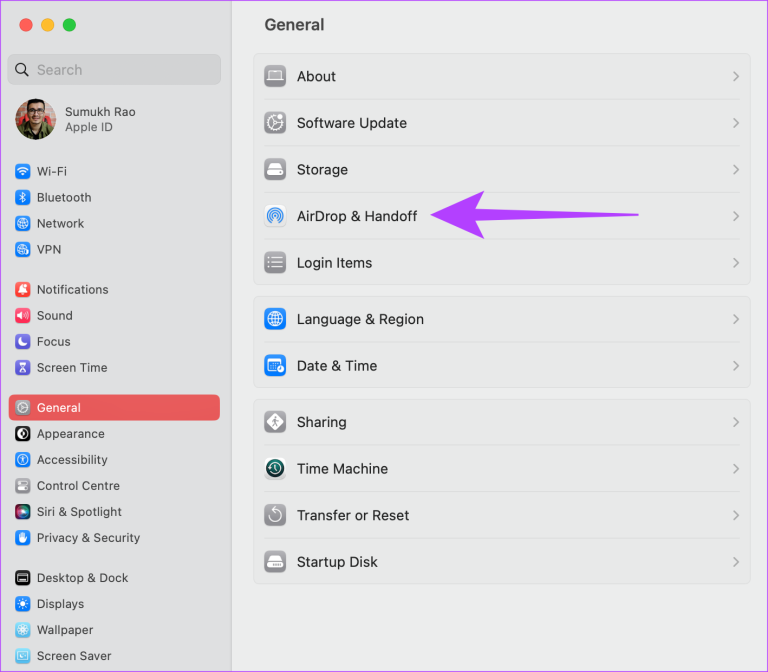
Task: Open the Startup Disk label
Action: pos(337,561)
